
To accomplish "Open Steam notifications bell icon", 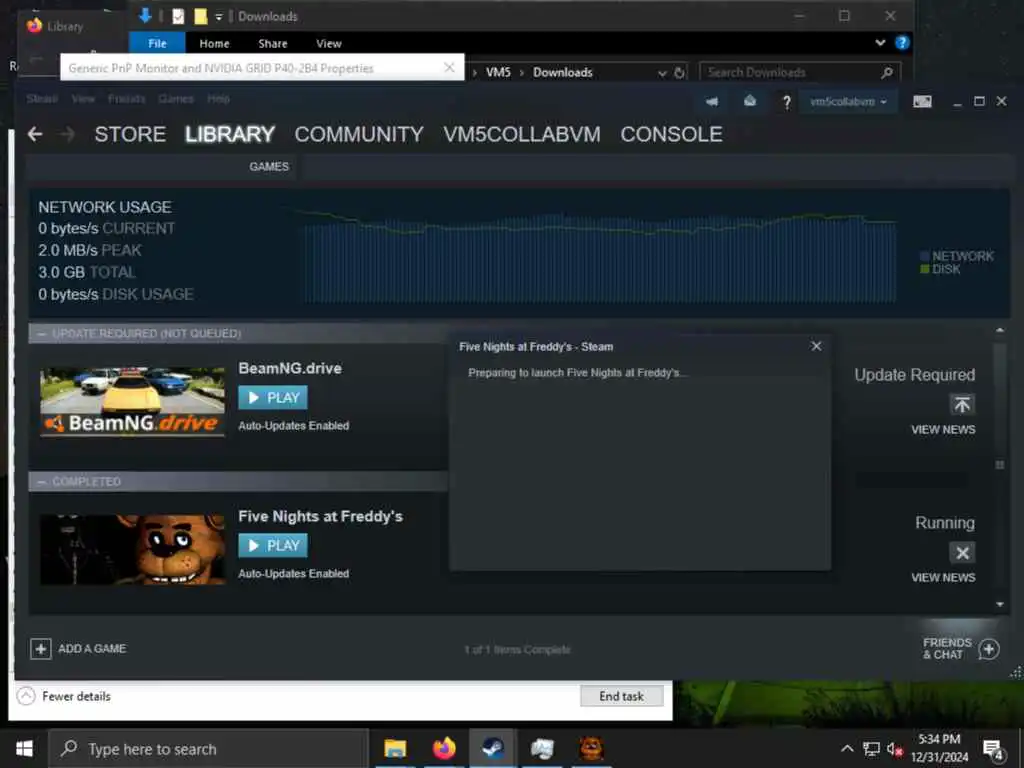I will click(750, 101).
